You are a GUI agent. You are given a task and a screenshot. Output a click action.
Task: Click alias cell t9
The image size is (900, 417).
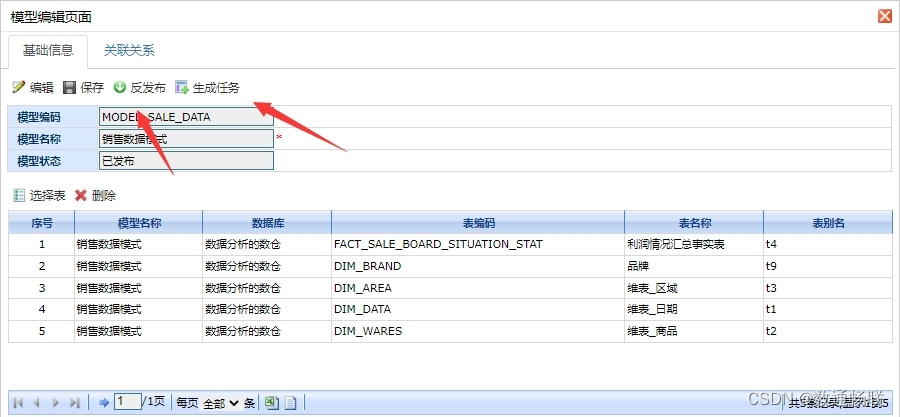828,266
